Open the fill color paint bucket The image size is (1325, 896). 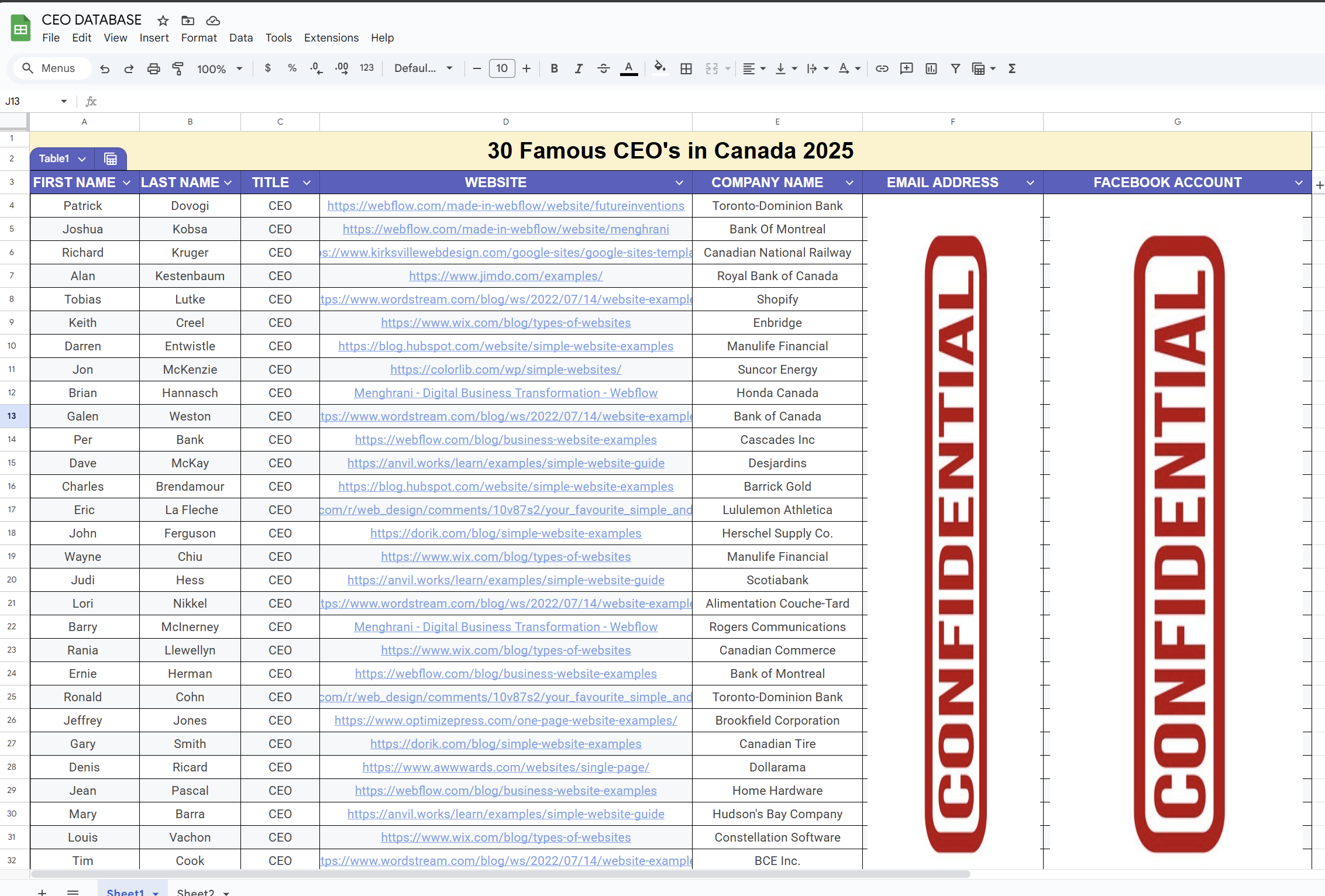tap(659, 68)
